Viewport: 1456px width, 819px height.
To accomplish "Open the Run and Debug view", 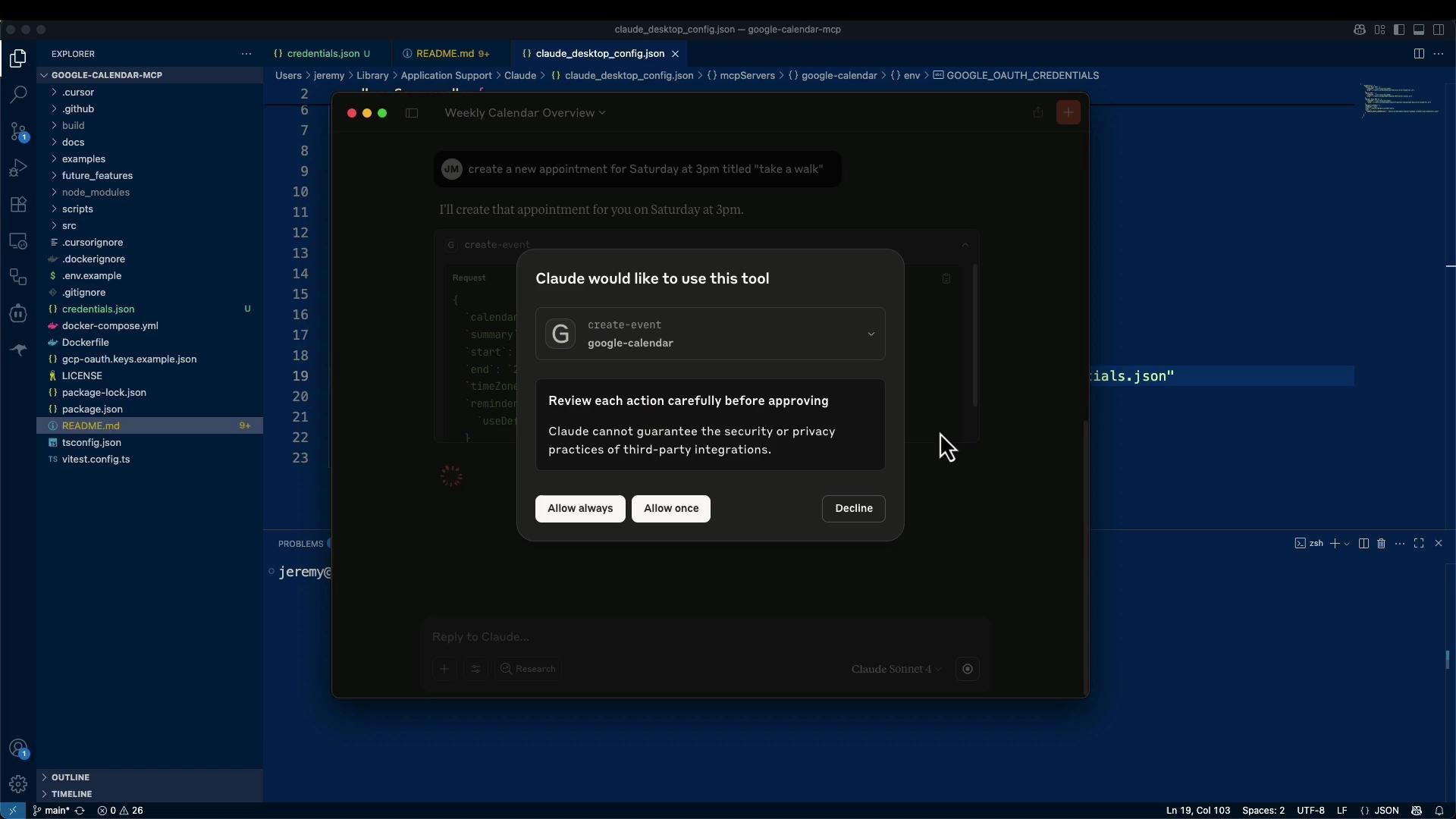I will tap(18, 168).
